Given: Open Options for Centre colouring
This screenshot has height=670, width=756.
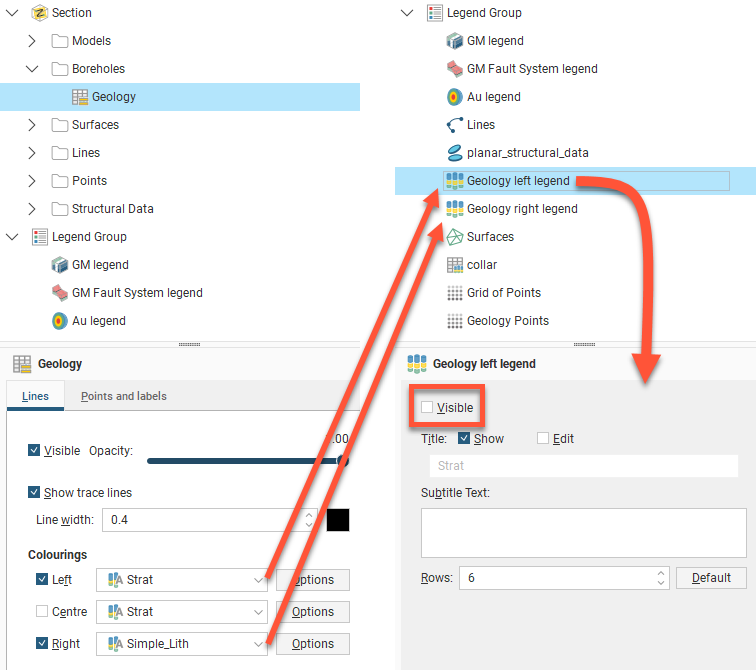Looking at the screenshot, I should pos(312,612).
